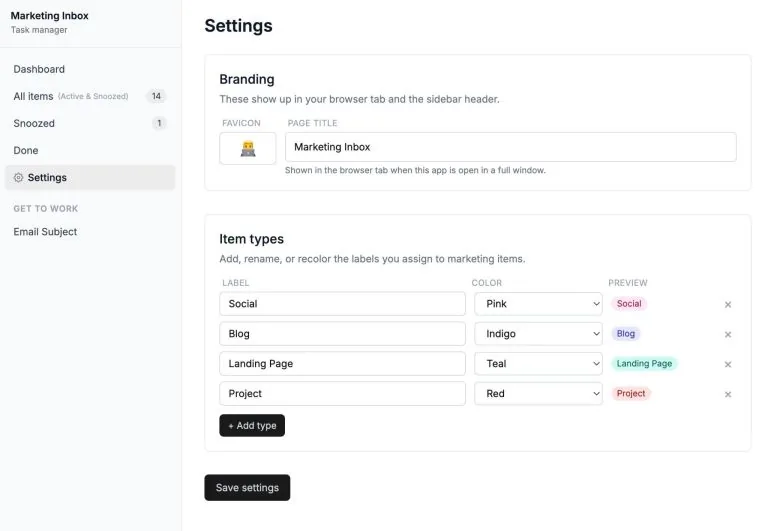Click the Settings page heading

(x=239, y=25)
